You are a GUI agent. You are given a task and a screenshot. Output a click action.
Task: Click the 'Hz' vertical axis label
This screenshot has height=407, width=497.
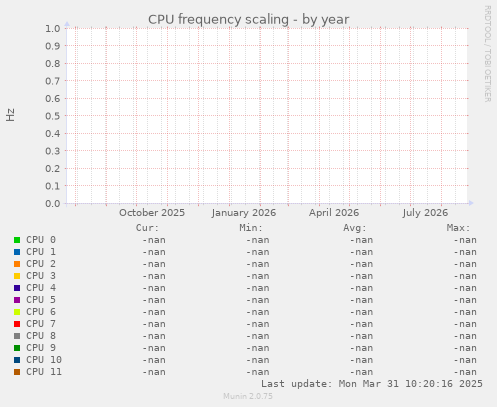pyautogui.click(x=10, y=115)
